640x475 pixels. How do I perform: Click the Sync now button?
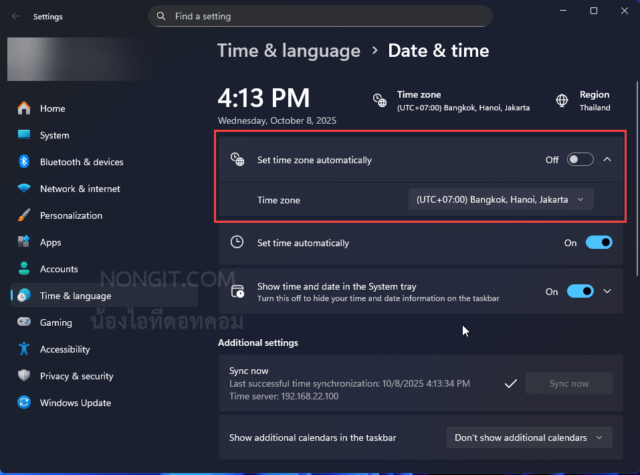569,383
